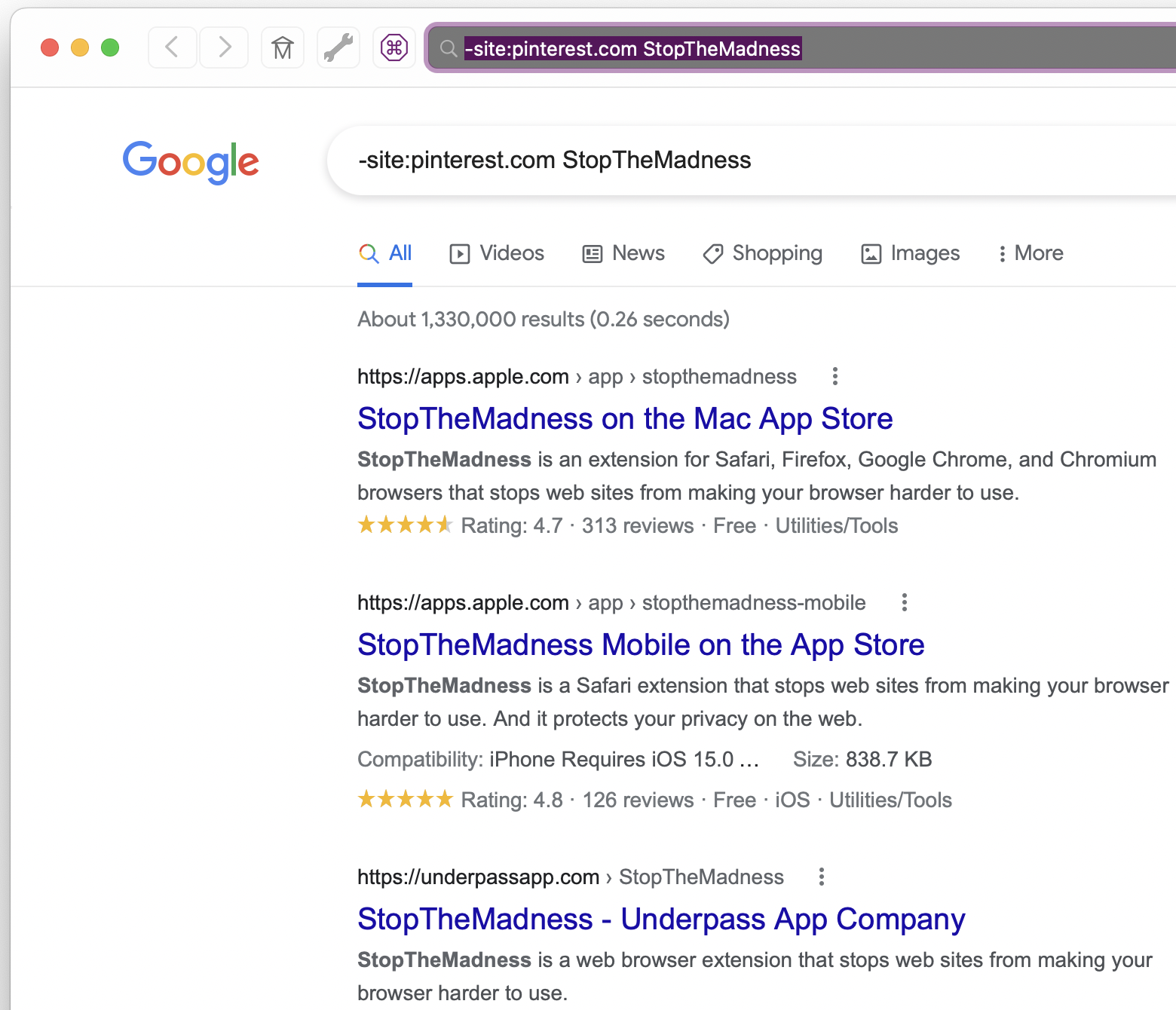
Task: Switch to the News tab
Action: [623, 254]
